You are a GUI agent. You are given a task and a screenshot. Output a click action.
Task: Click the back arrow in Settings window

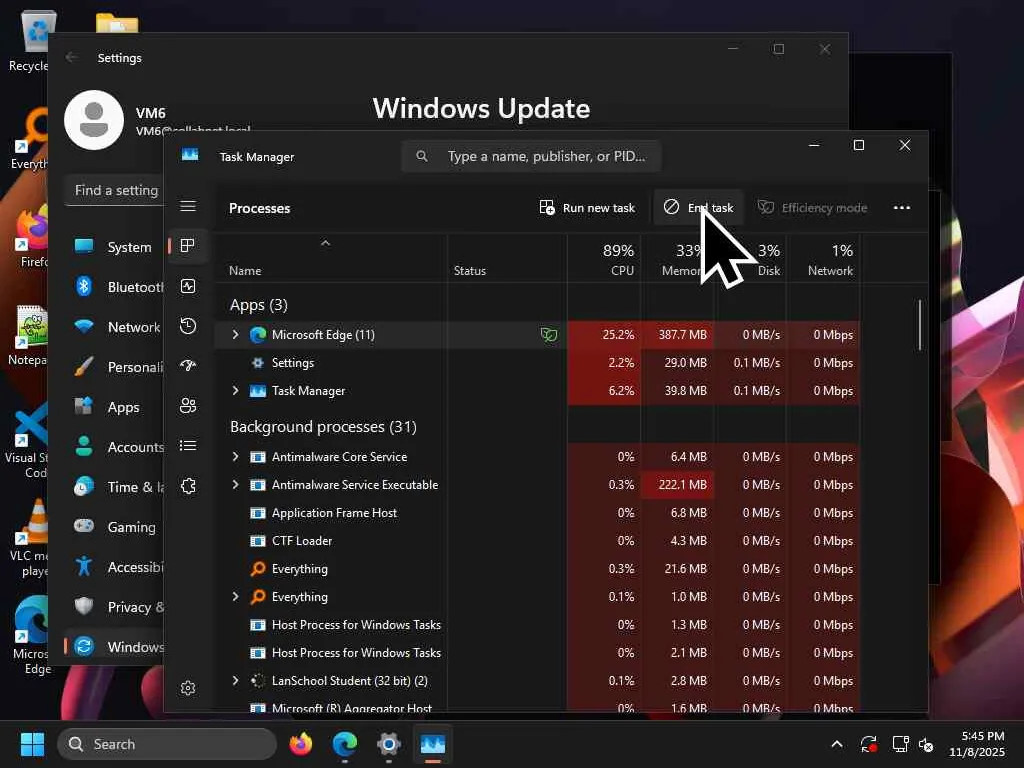[71, 57]
